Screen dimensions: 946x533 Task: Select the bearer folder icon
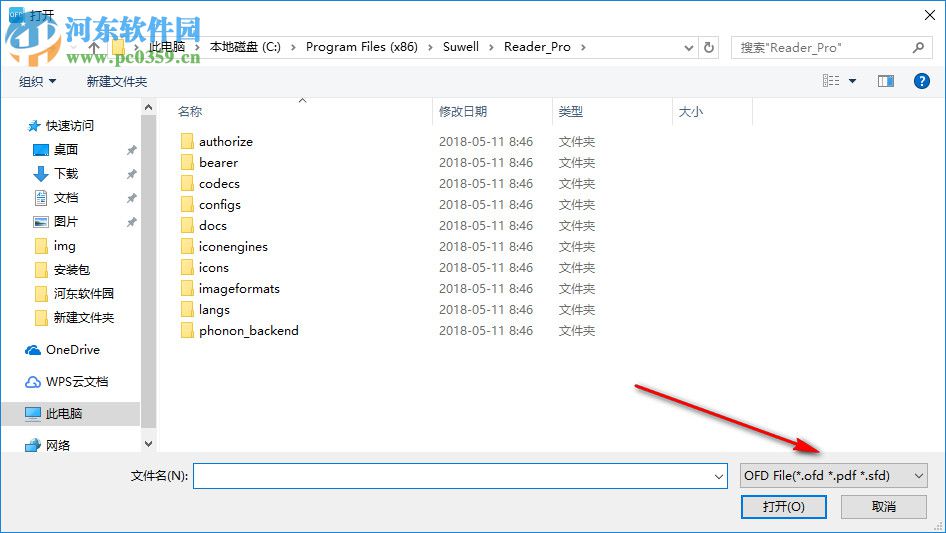pyautogui.click(x=187, y=162)
